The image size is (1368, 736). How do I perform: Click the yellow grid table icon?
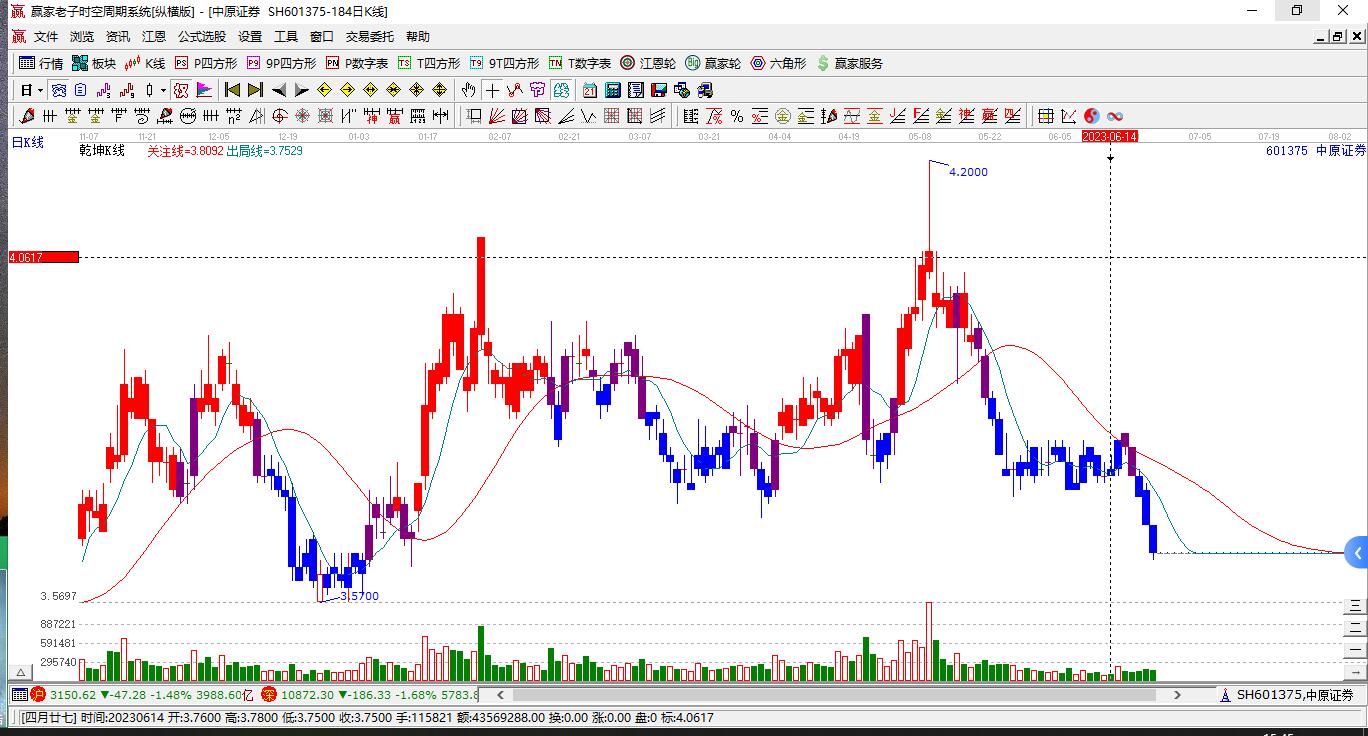1046,116
